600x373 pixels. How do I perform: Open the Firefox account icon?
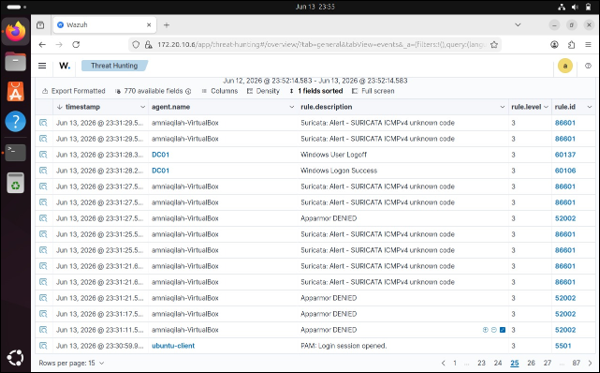(554, 45)
